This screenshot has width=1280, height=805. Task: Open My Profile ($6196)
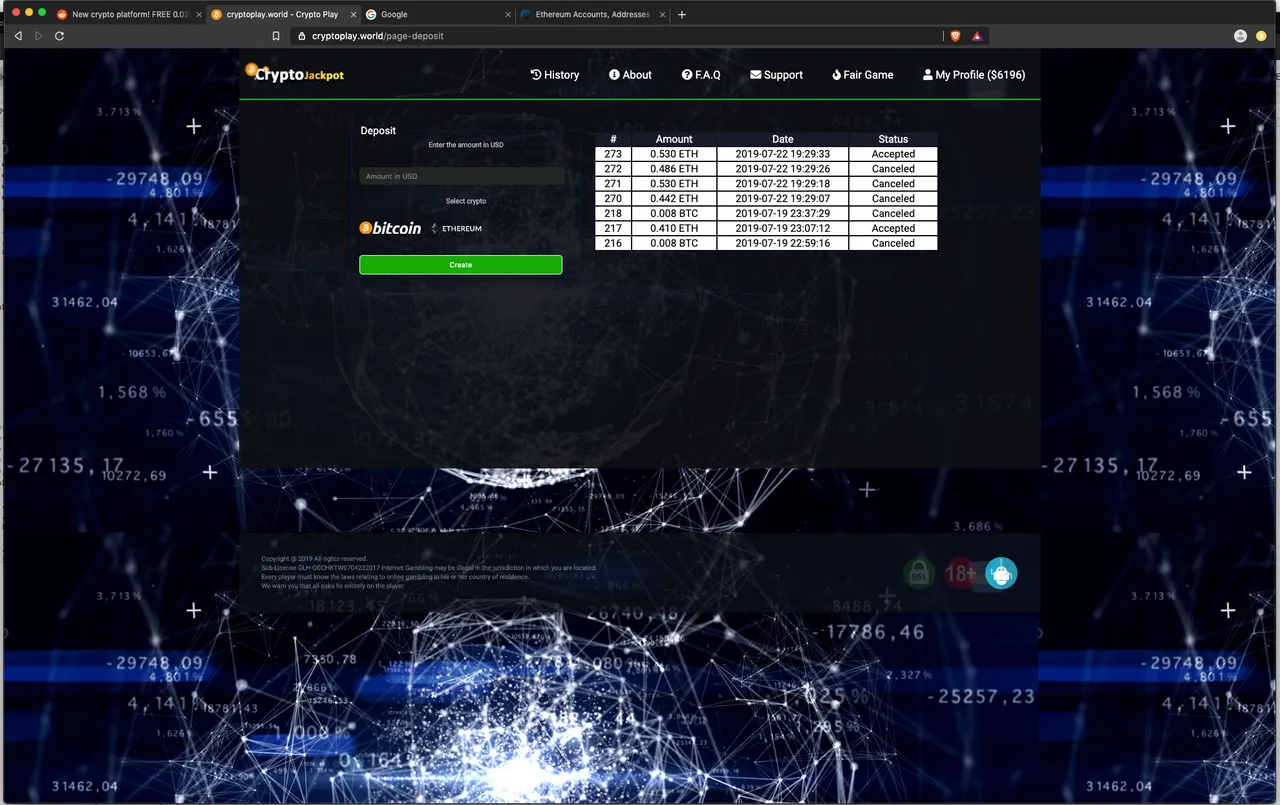(974, 75)
